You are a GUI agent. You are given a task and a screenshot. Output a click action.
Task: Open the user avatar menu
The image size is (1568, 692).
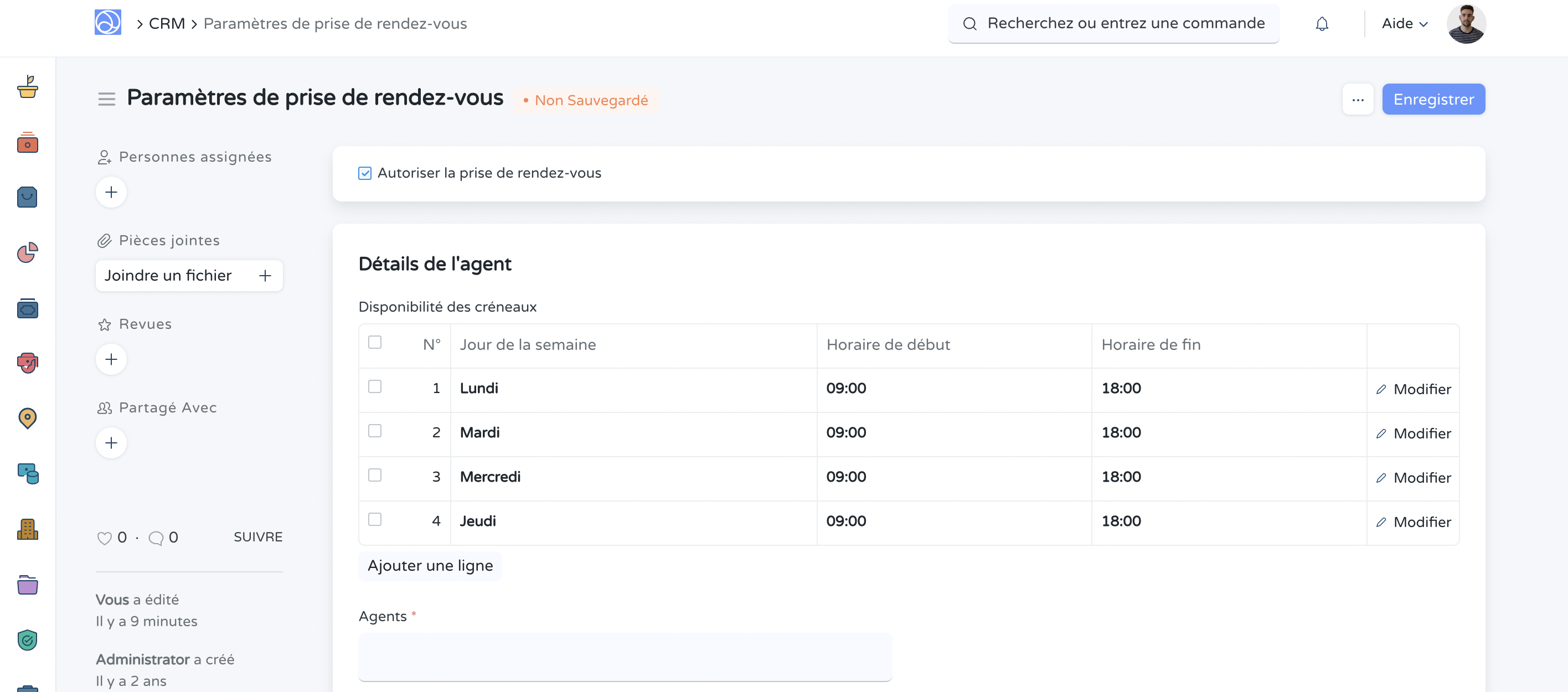pos(1466,24)
